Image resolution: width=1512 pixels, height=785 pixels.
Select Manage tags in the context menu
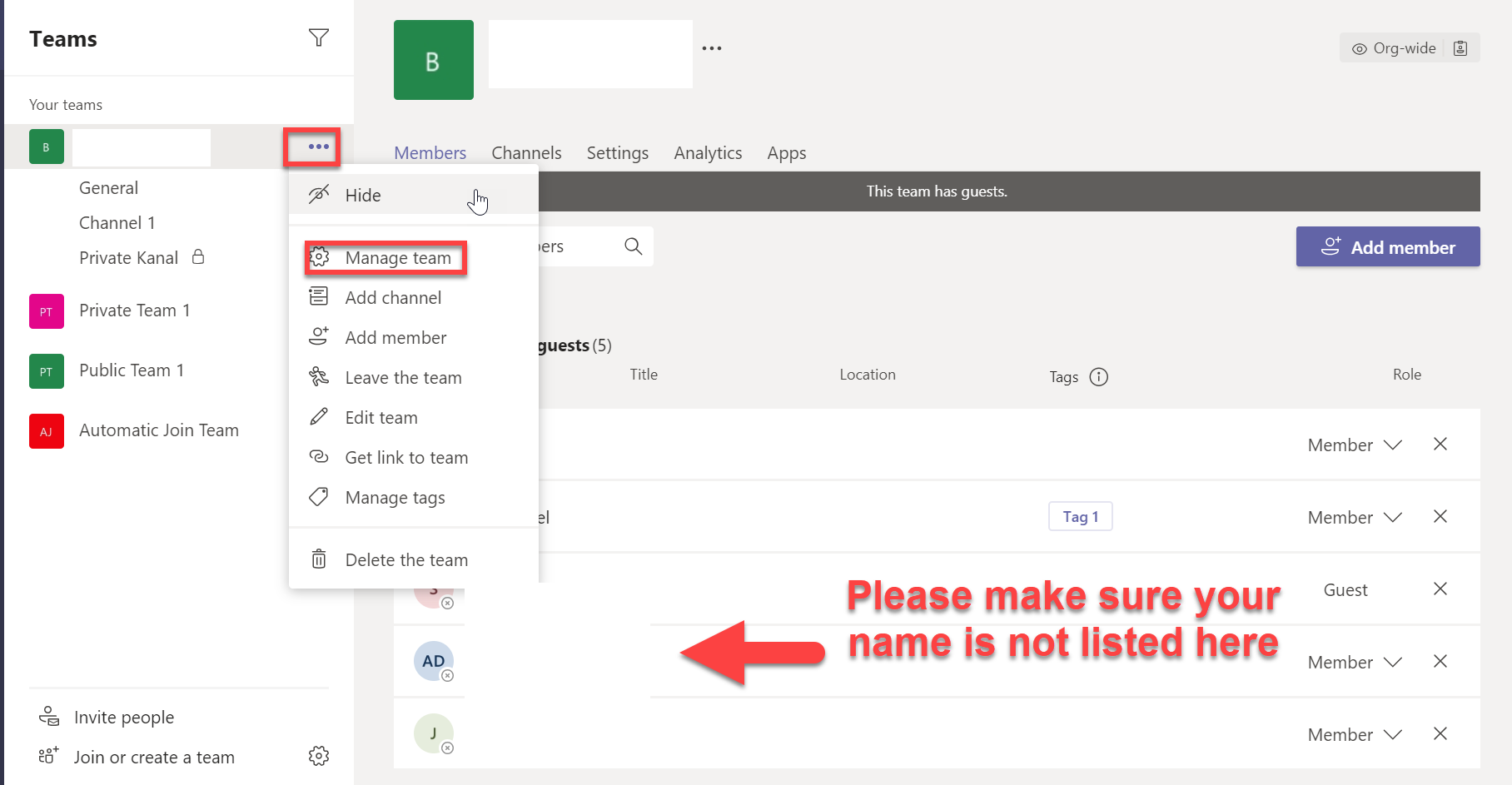coord(413,498)
